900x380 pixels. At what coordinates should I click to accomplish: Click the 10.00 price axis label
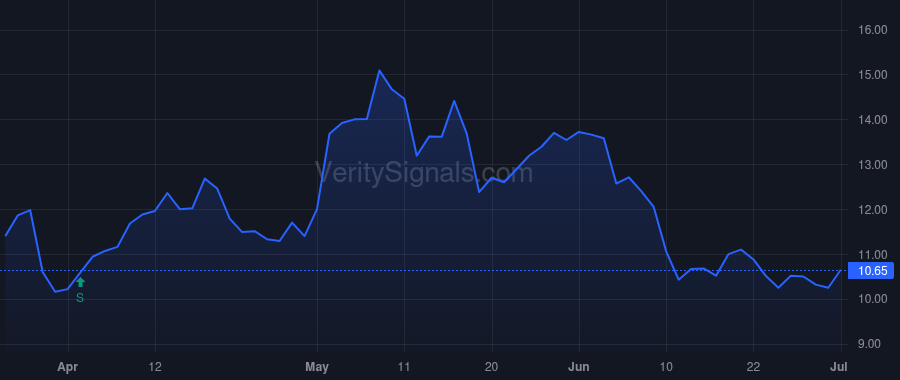click(x=871, y=299)
